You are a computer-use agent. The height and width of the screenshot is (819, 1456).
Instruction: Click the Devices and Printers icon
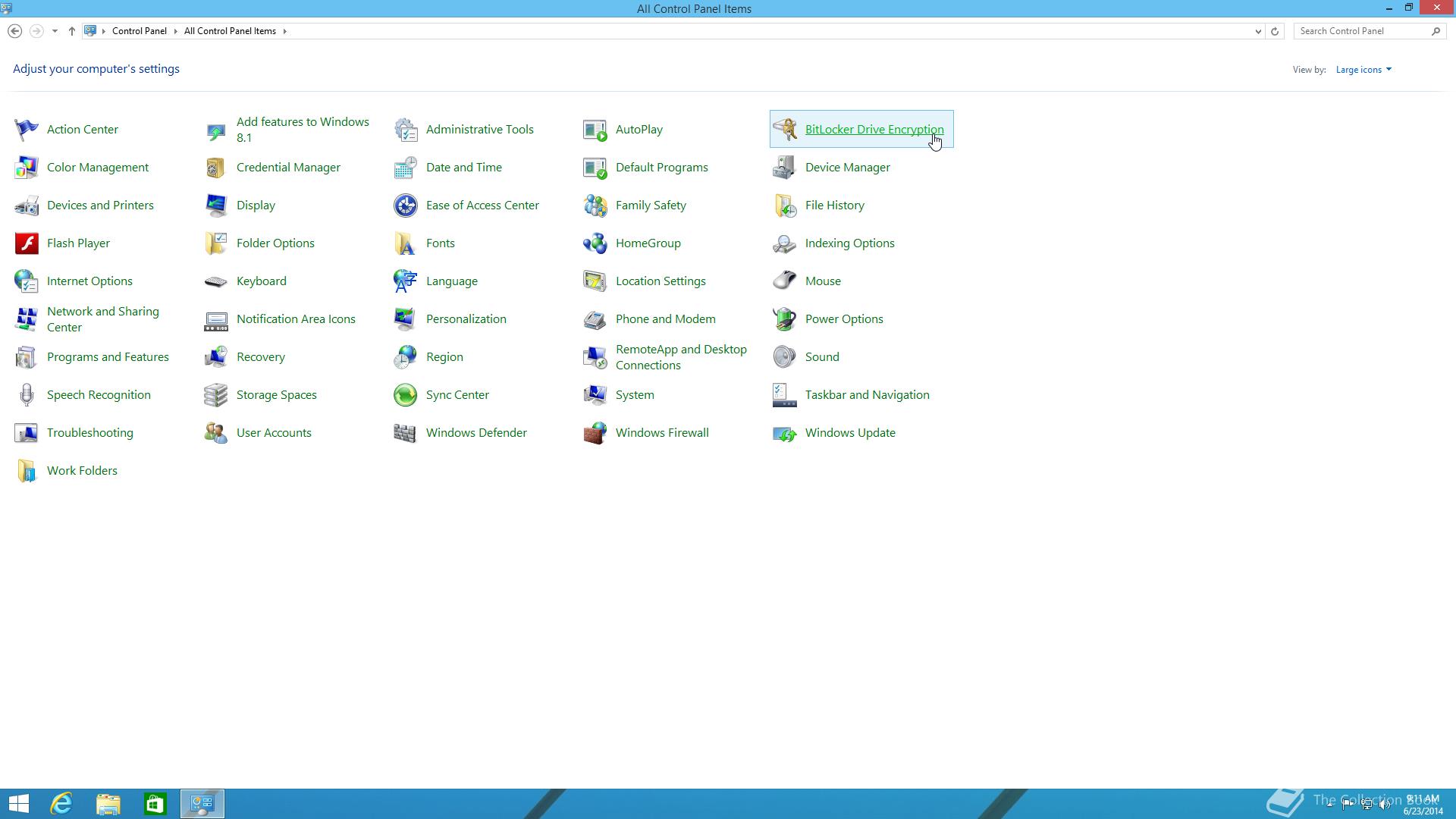tap(27, 206)
